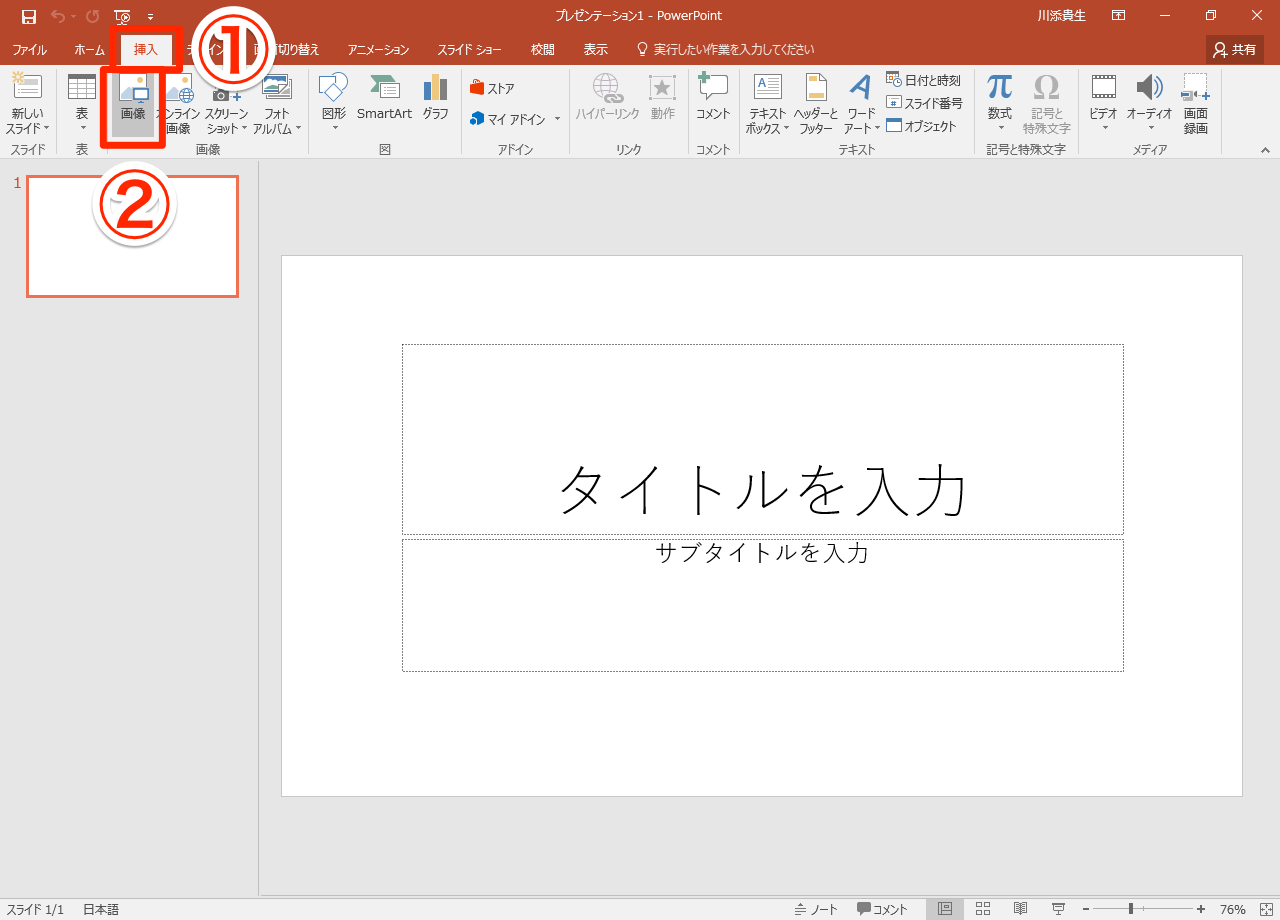Click the Save icon in quick access toolbar
The width and height of the screenshot is (1280, 920).
[29, 16]
